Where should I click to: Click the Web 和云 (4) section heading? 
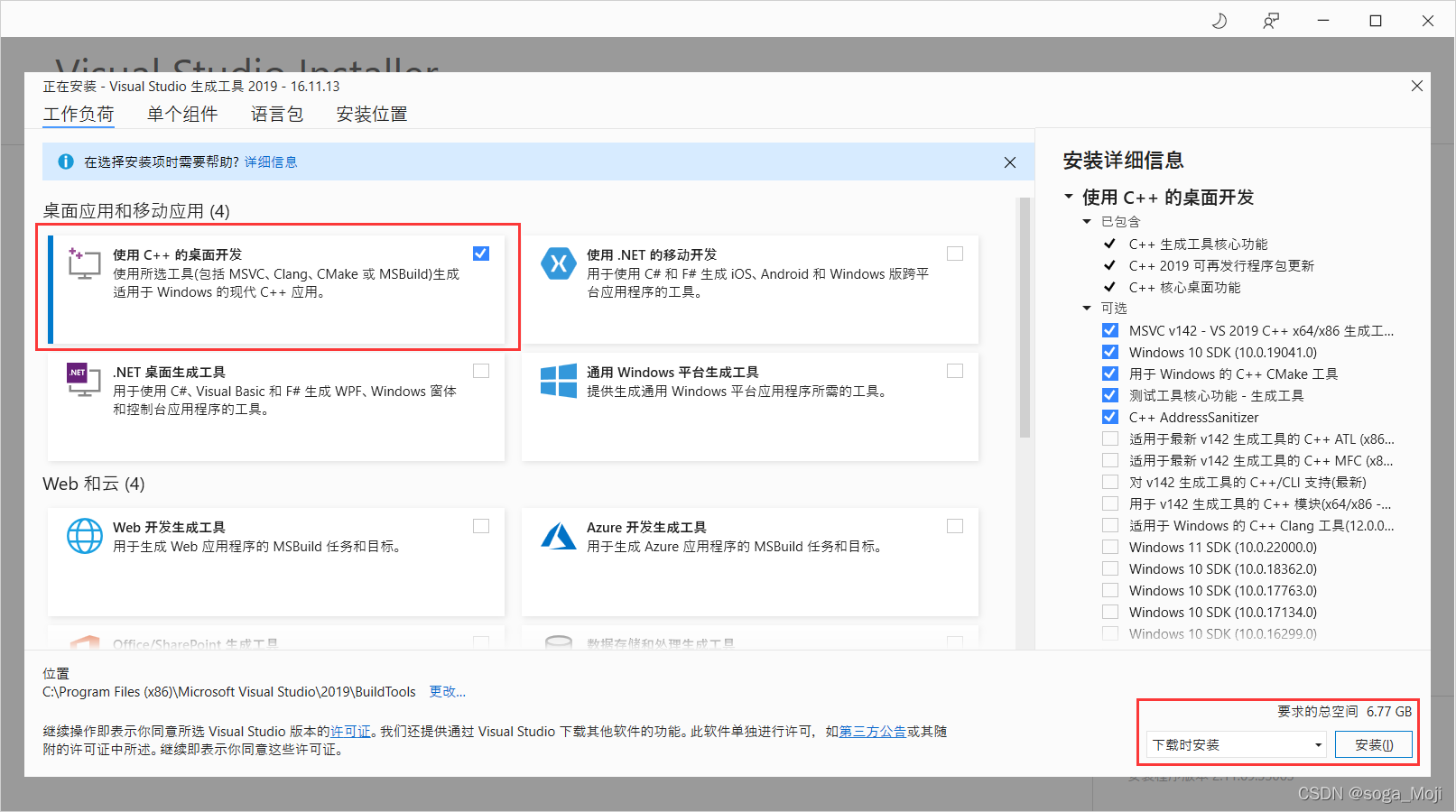coord(94,484)
